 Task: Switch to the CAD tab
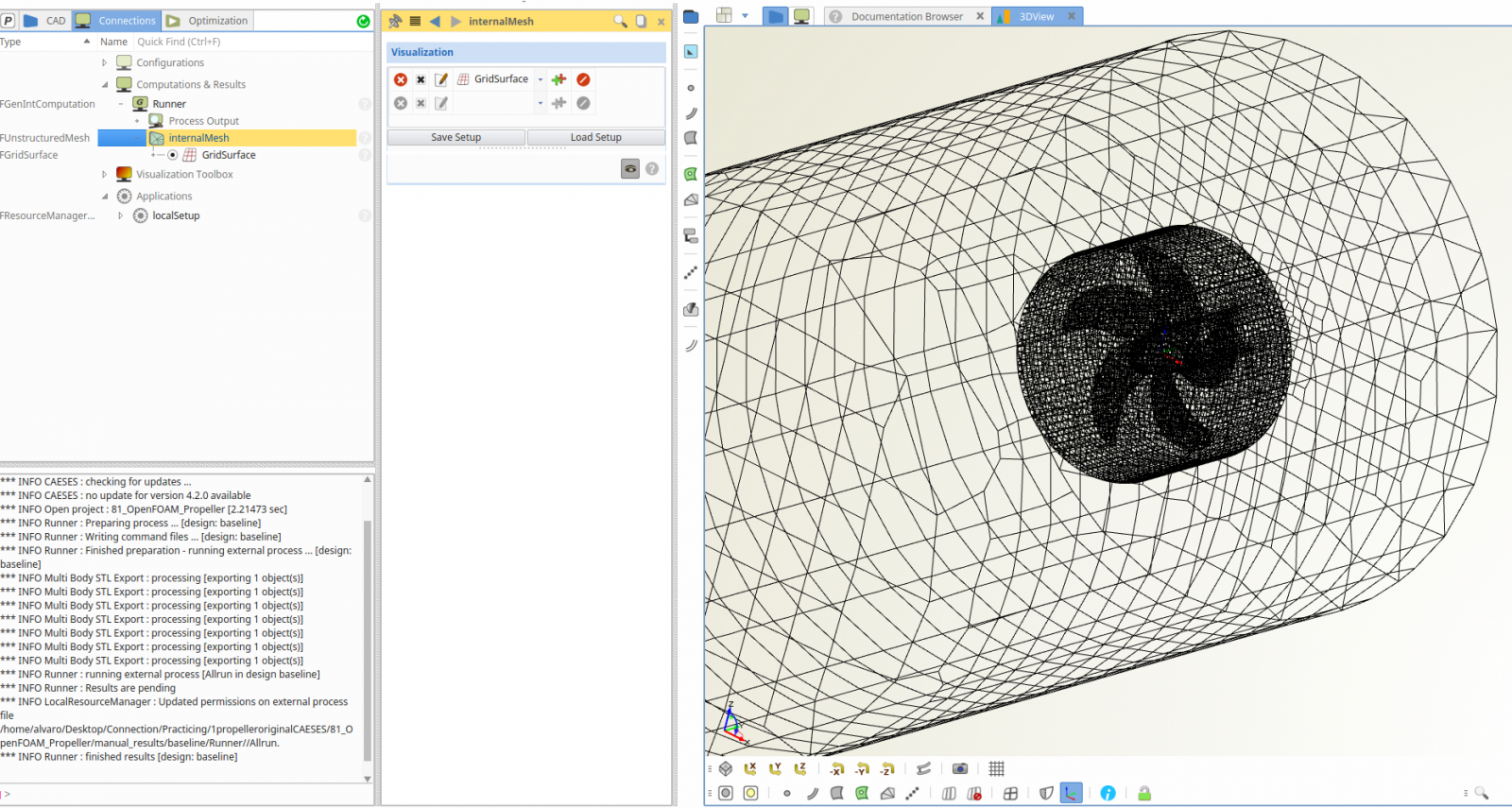tap(44, 20)
